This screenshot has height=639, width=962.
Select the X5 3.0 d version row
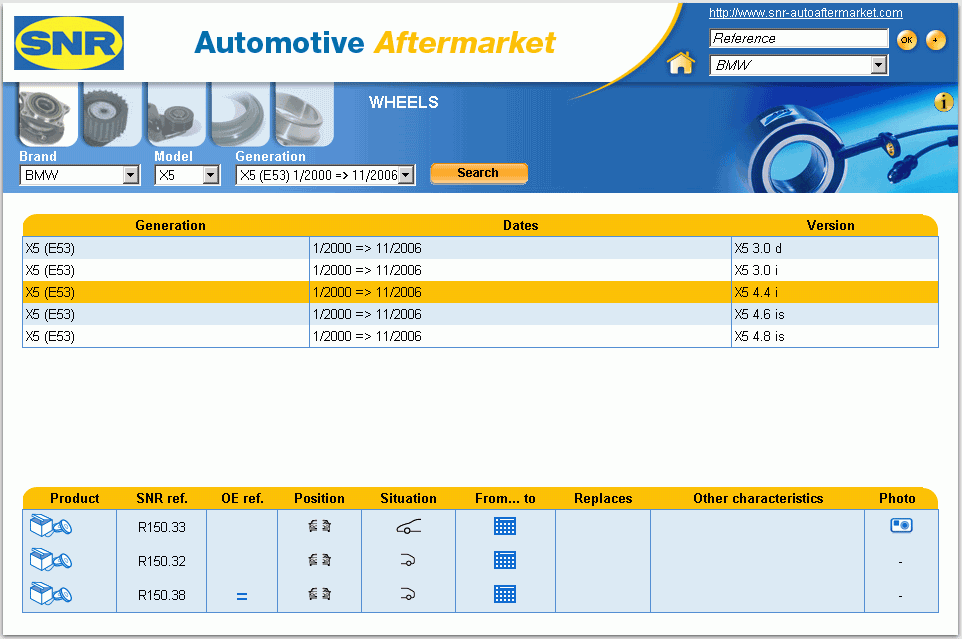pos(480,248)
